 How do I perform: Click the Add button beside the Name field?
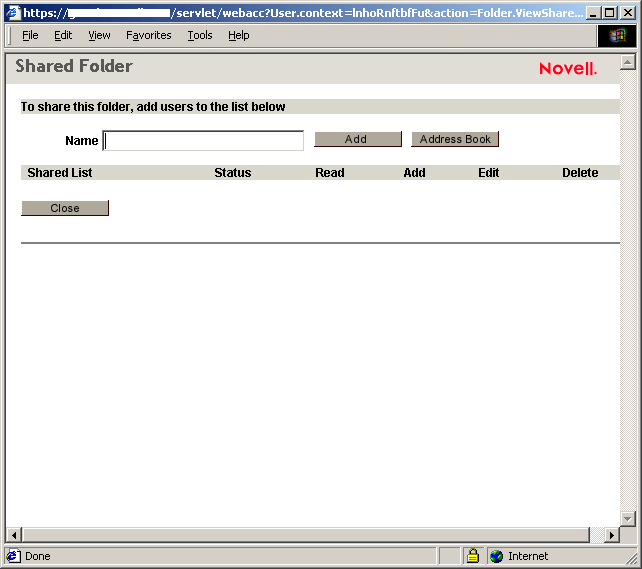pos(358,139)
